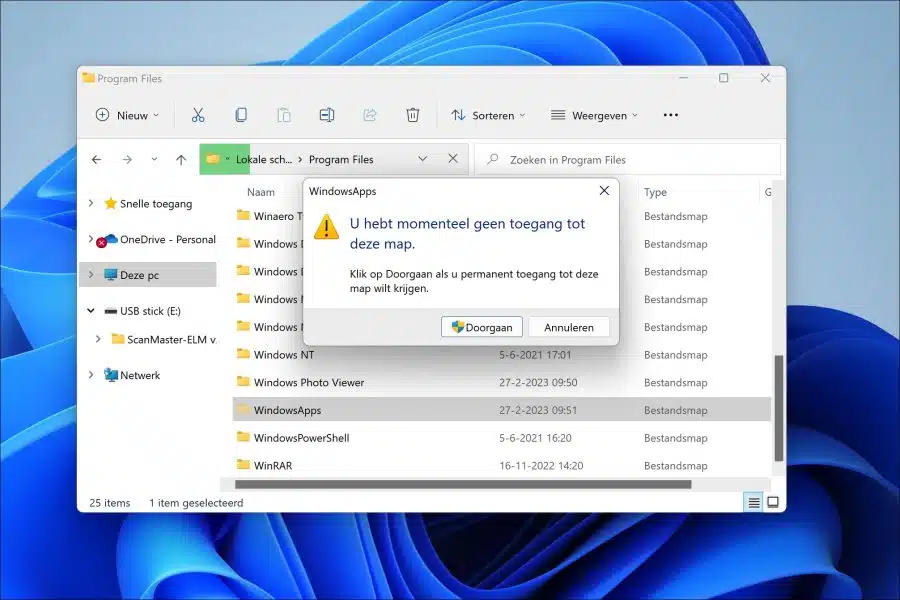The height and width of the screenshot is (600, 900).
Task: Go back with the left arrow
Action: click(x=96, y=160)
